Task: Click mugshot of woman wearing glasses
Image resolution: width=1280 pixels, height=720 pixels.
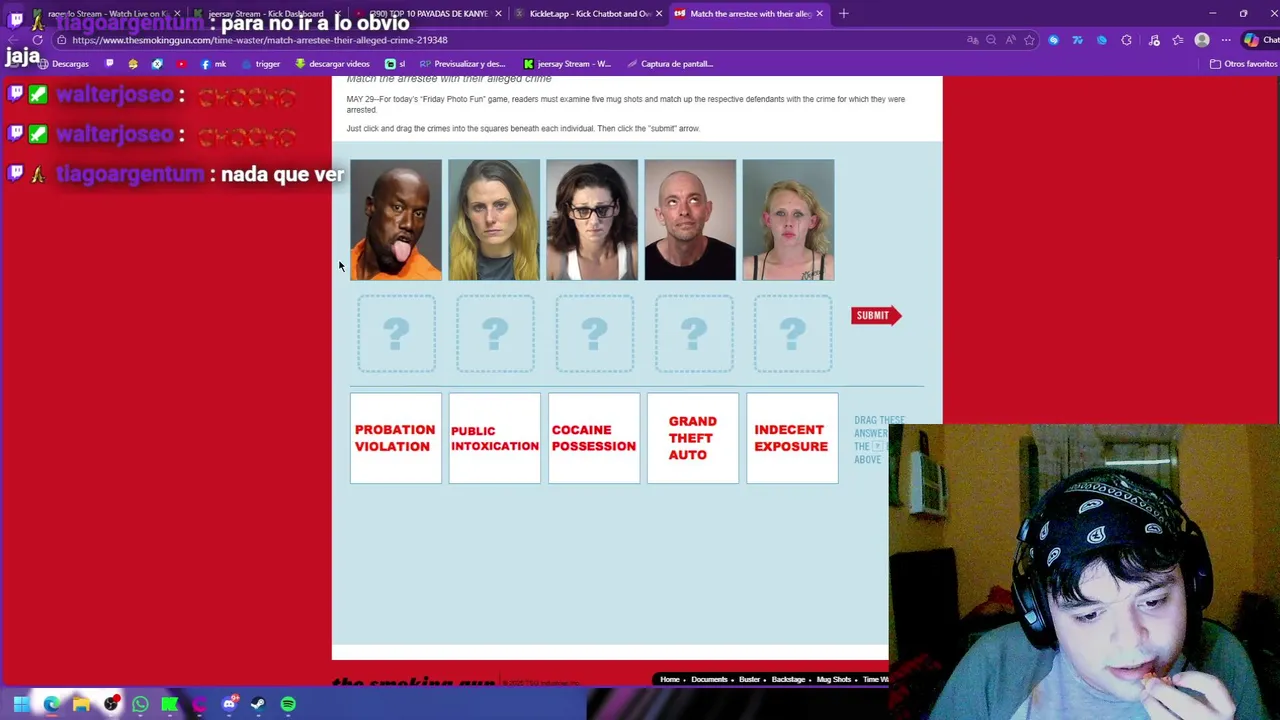Action: 592,220
